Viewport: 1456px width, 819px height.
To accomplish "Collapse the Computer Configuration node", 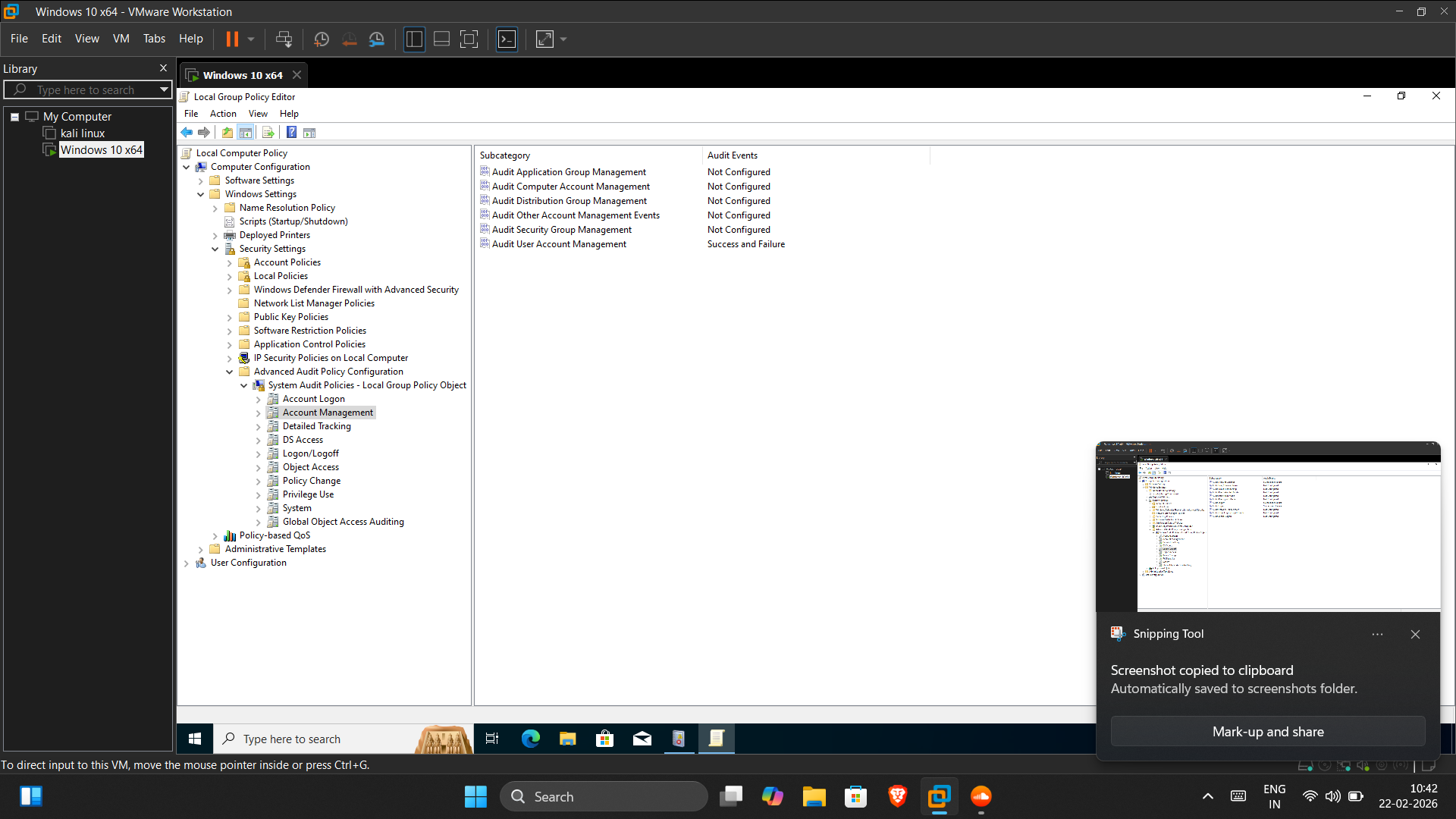I will coord(187,167).
